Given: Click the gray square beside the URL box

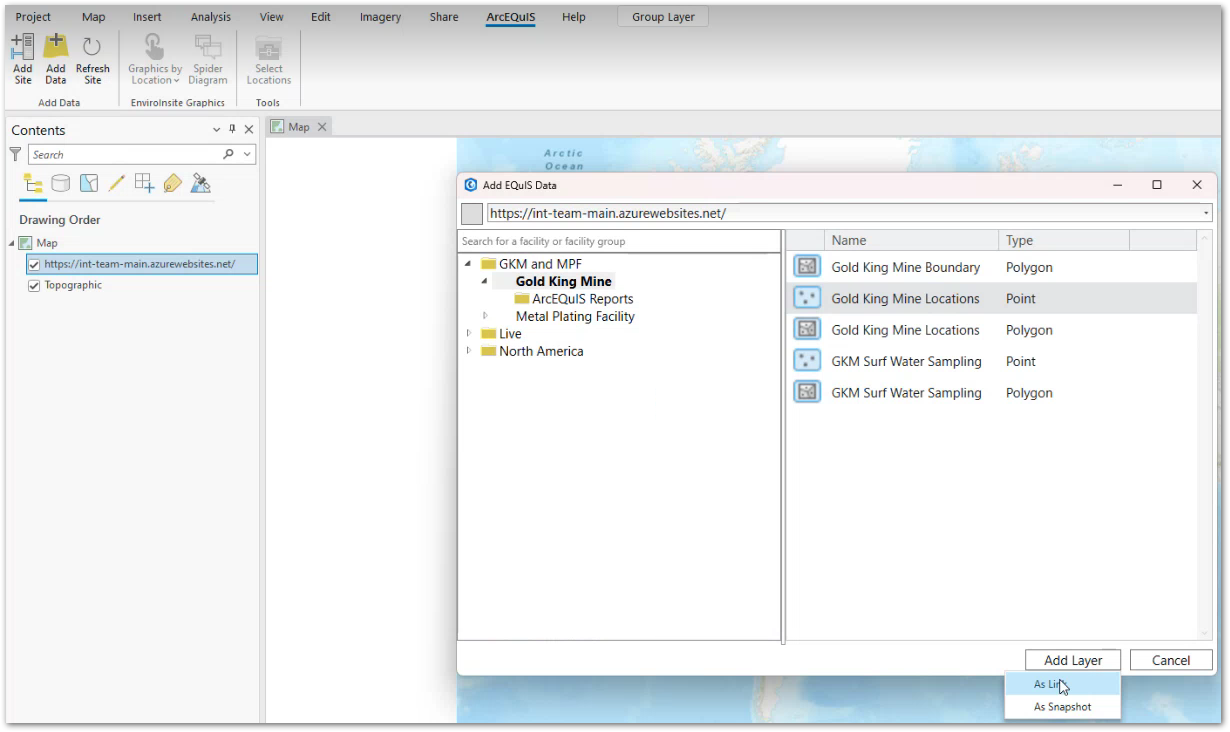Looking at the screenshot, I should [472, 214].
